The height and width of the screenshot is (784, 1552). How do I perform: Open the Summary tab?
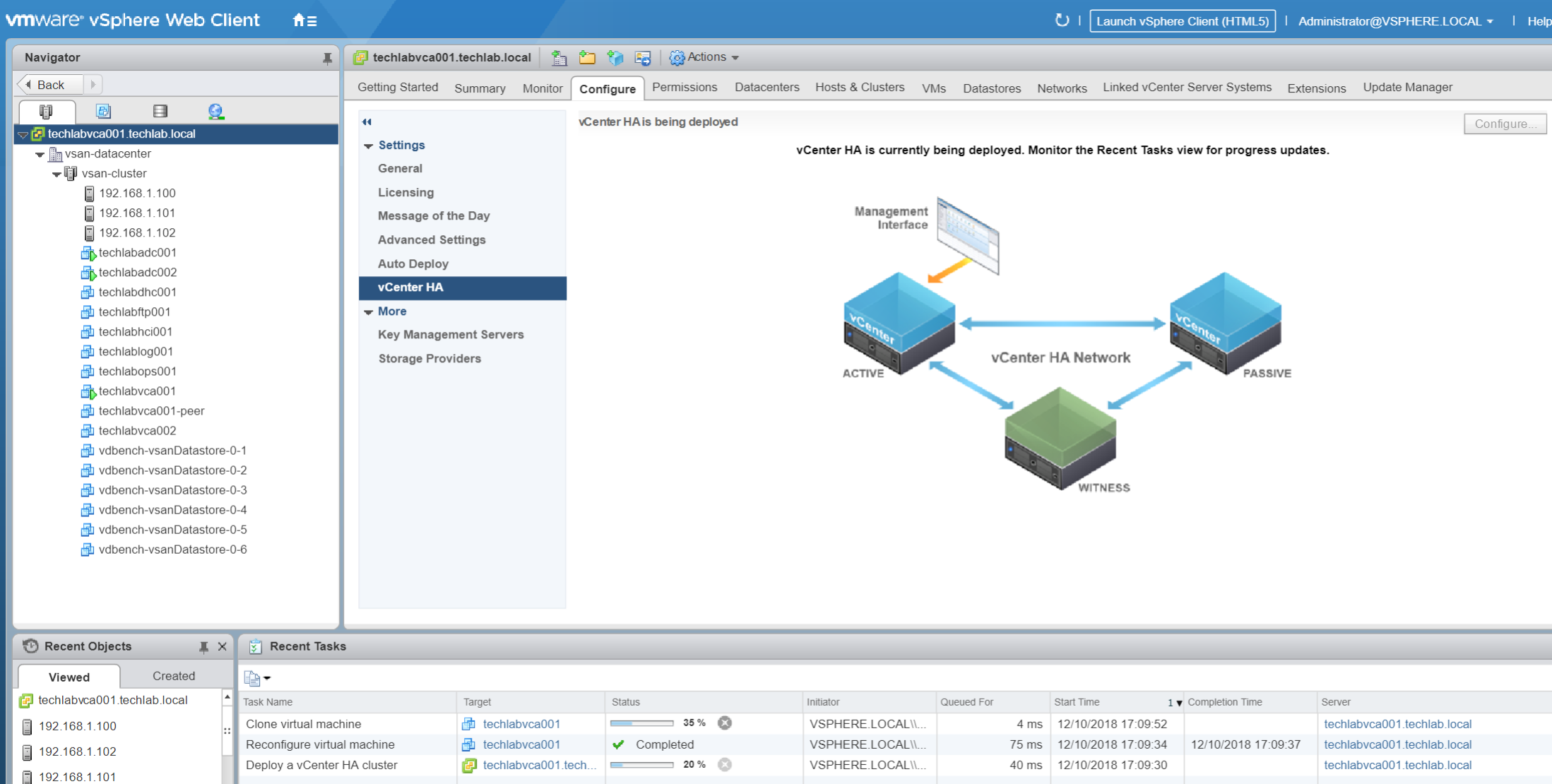click(480, 88)
